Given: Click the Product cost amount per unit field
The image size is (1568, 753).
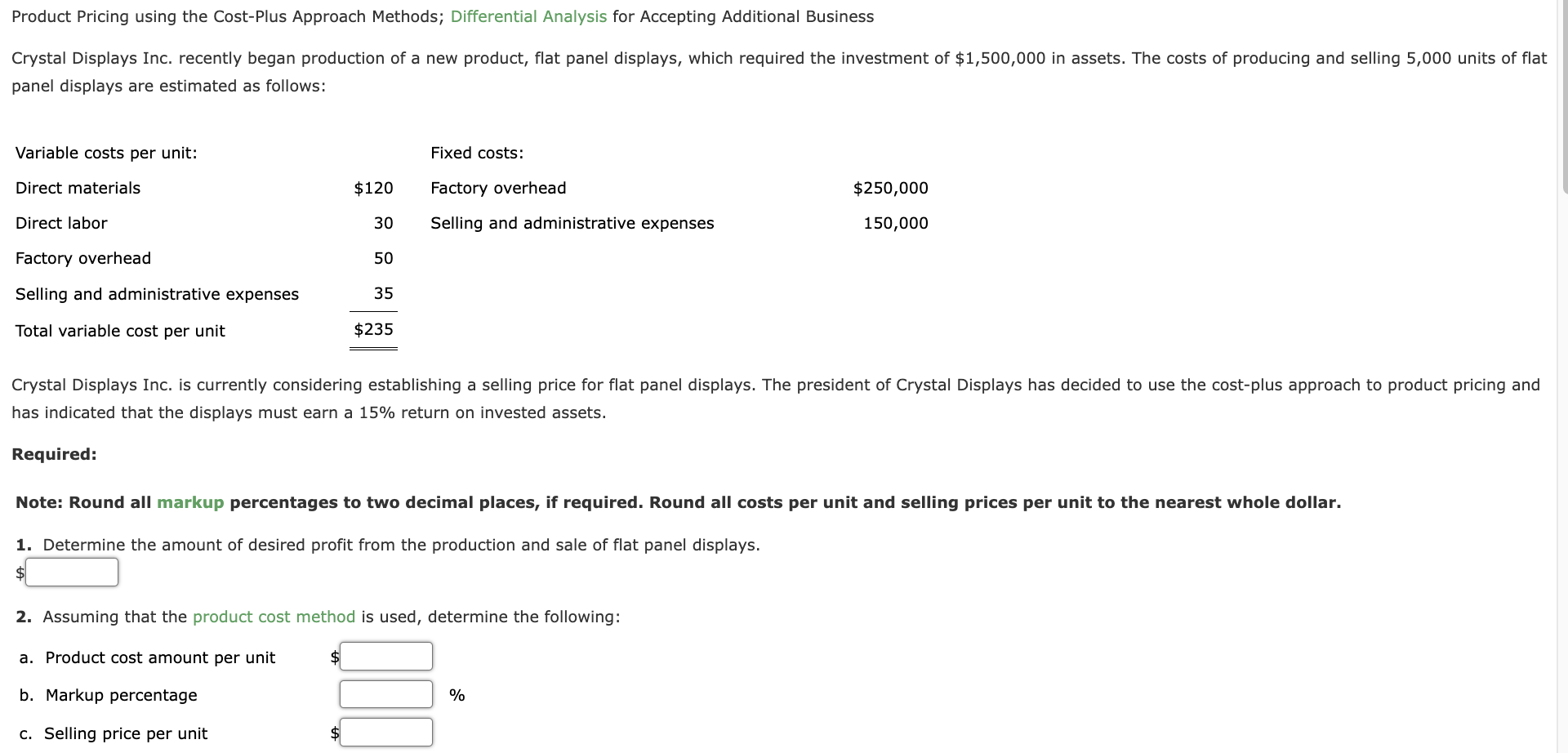Looking at the screenshot, I should [385, 656].
